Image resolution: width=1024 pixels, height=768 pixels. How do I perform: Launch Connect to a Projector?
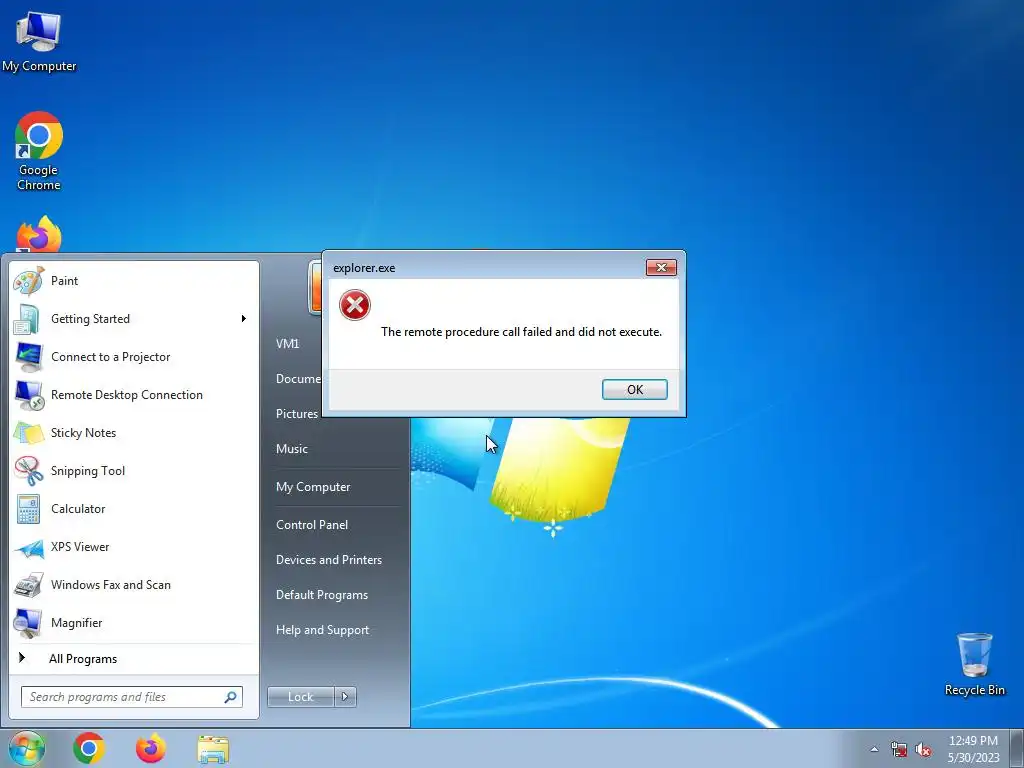click(134, 357)
